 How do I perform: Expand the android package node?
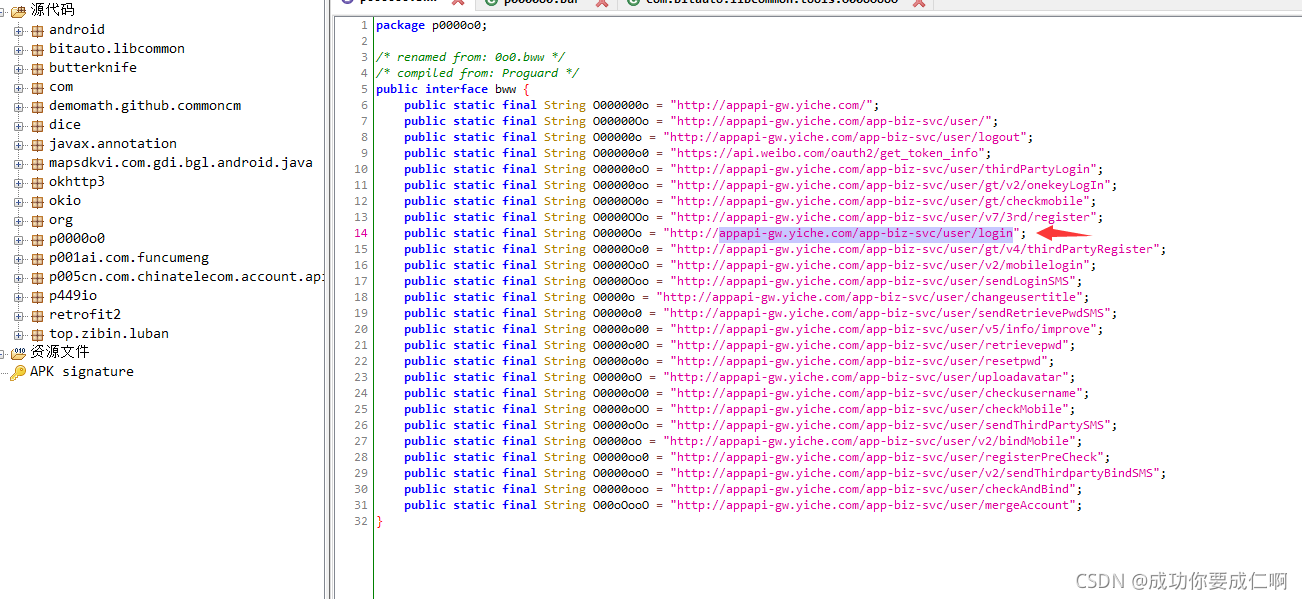point(18,30)
